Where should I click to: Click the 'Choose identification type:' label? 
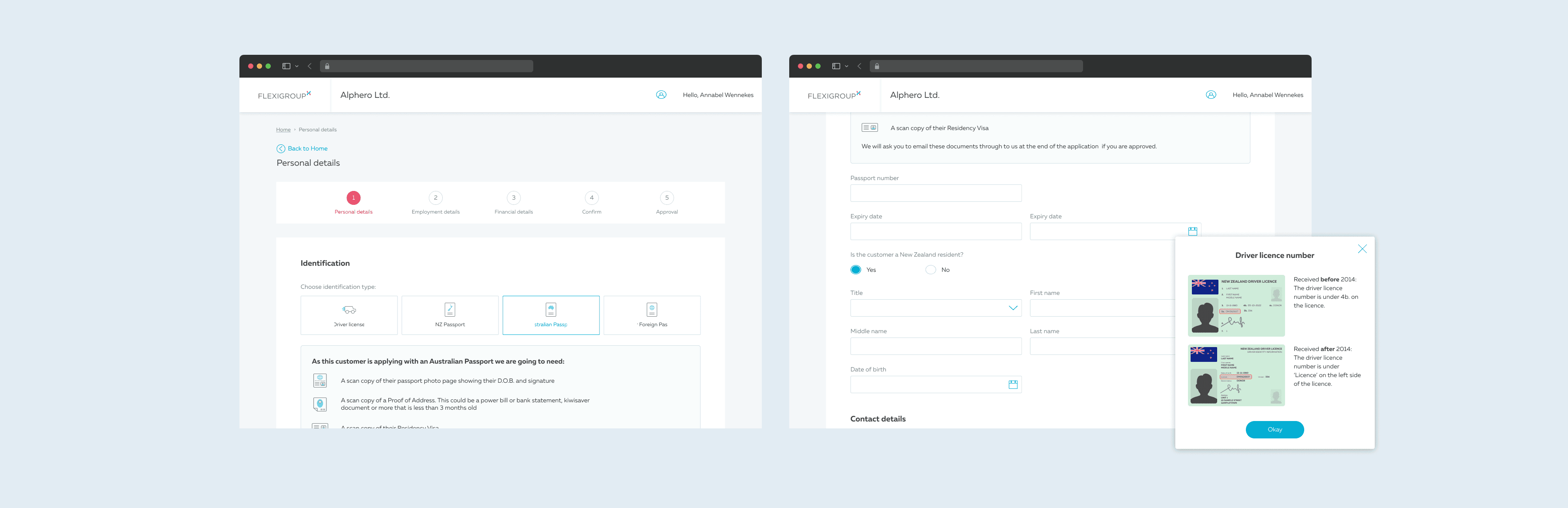[x=338, y=287]
